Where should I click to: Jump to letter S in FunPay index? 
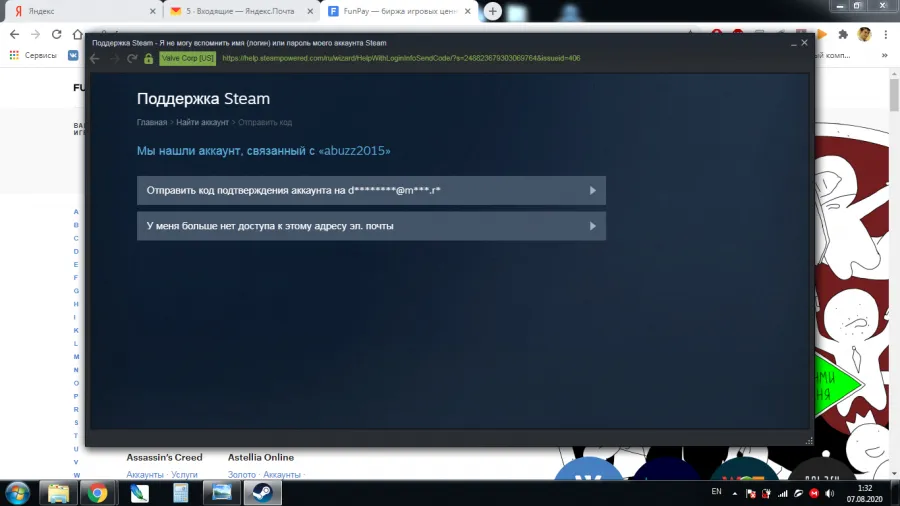[x=76, y=423]
